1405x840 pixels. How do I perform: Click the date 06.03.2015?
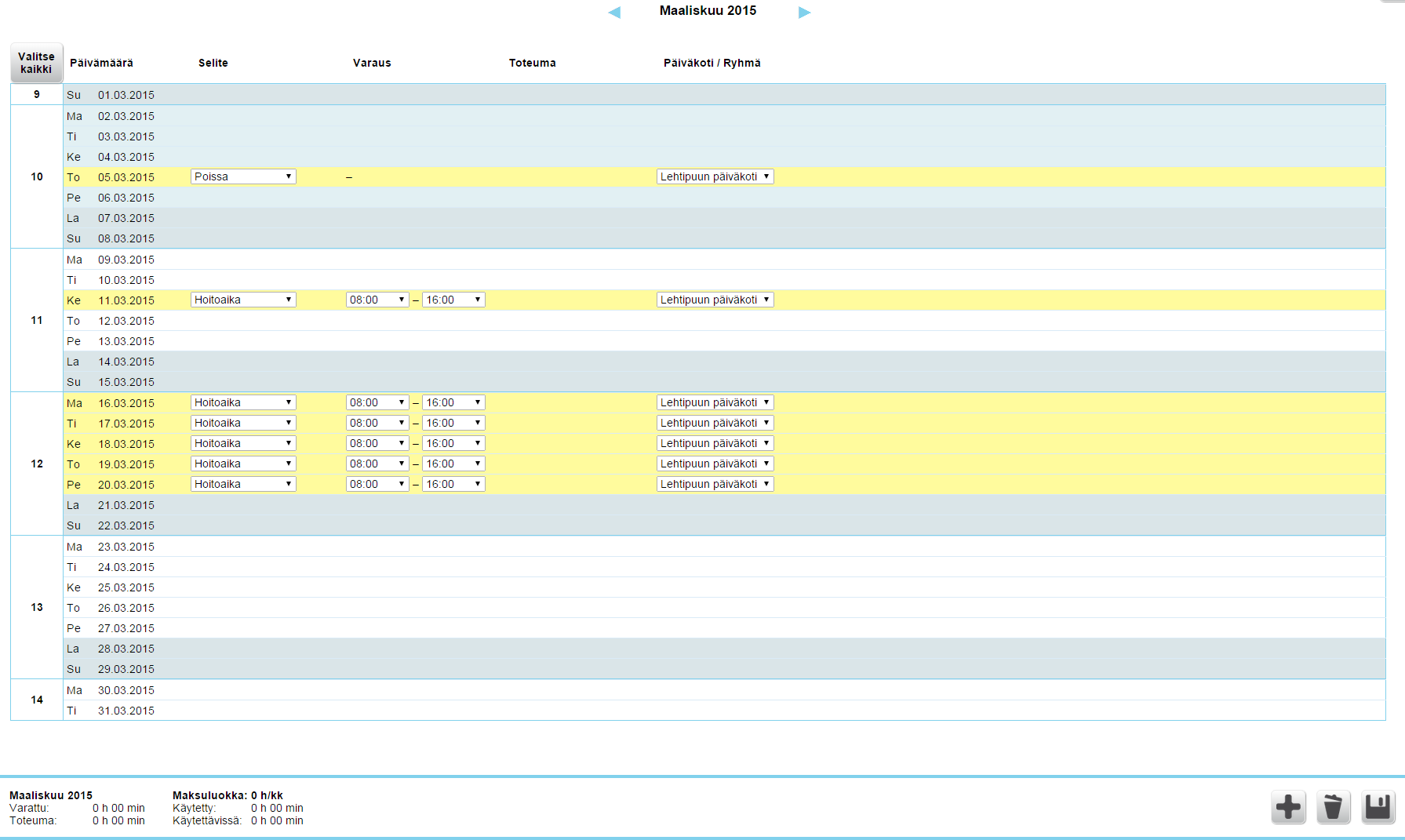click(126, 198)
